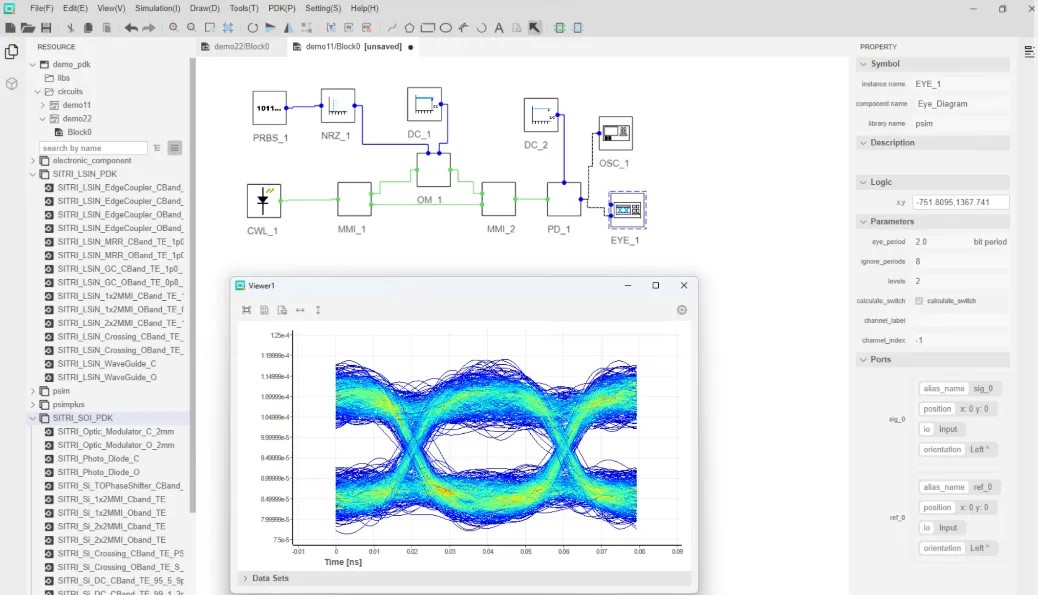
Task: Expand the psimplus library node
Action: (x=33, y=405)
